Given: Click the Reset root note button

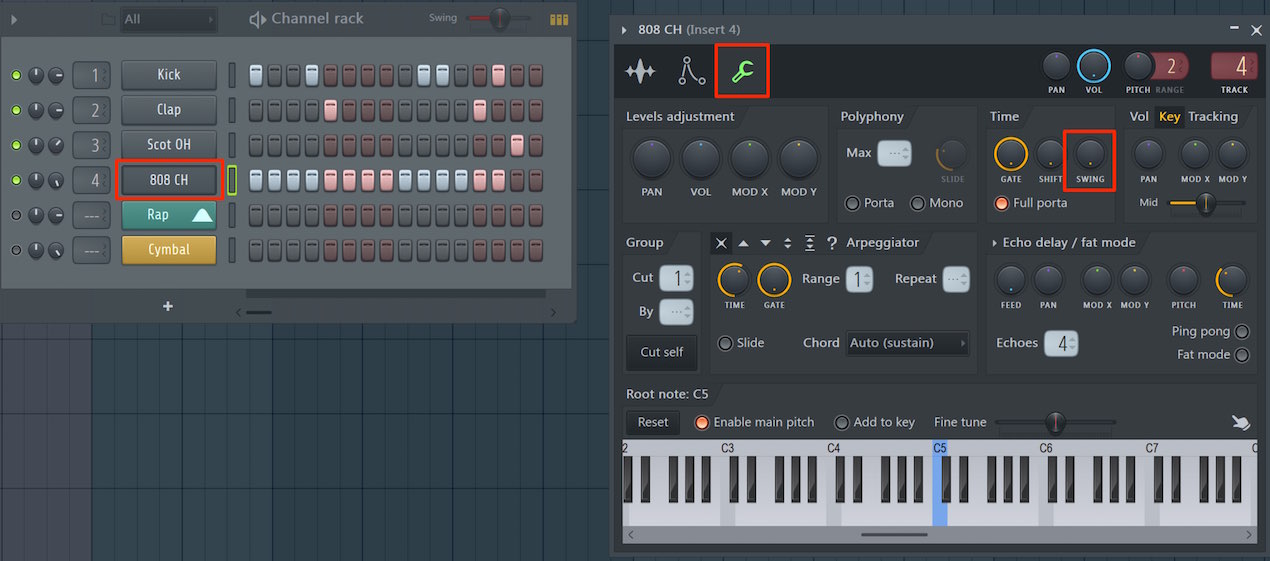Looking at the screenshot, I should coord(653,422).
